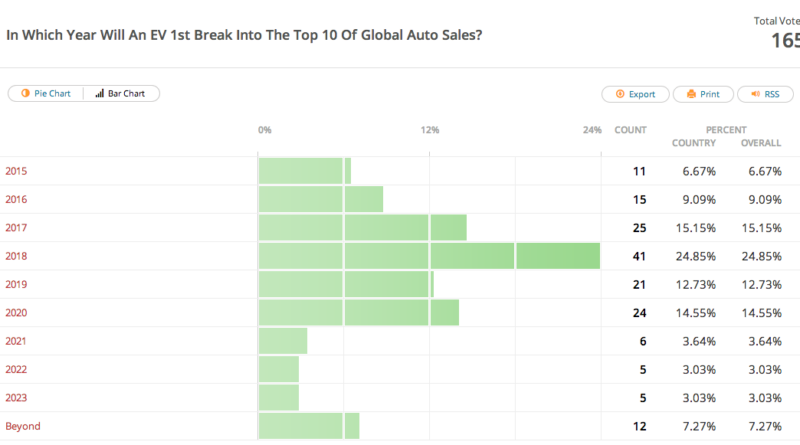The width and height of the screenshot is (800, 445).
Task: Click the COUNTRY column header
Action: 693,143
